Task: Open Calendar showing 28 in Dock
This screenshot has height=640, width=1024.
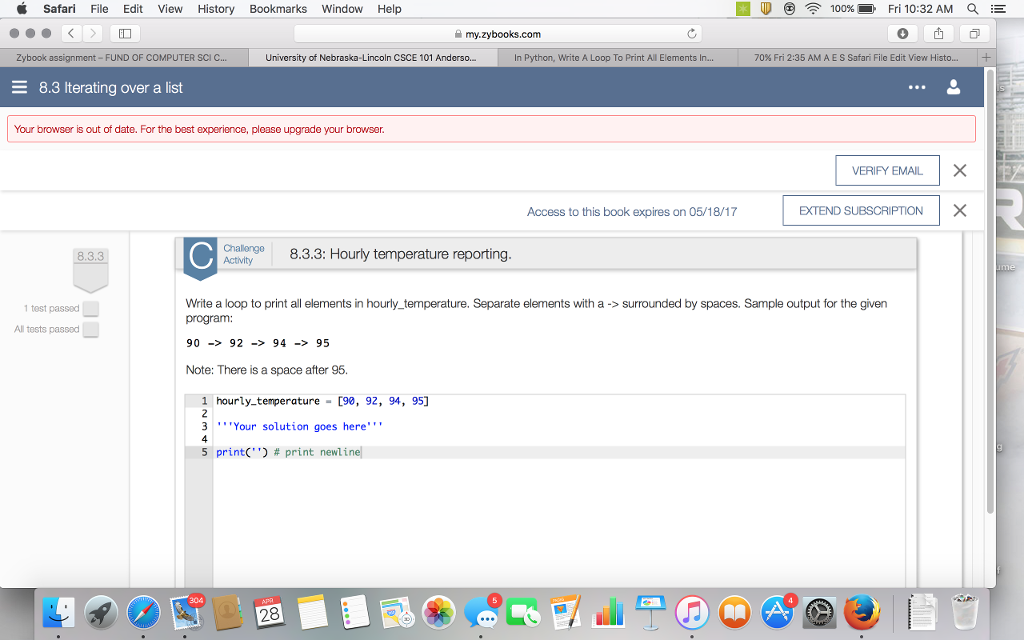Action: pyautogui.click(x=270, y=613)
